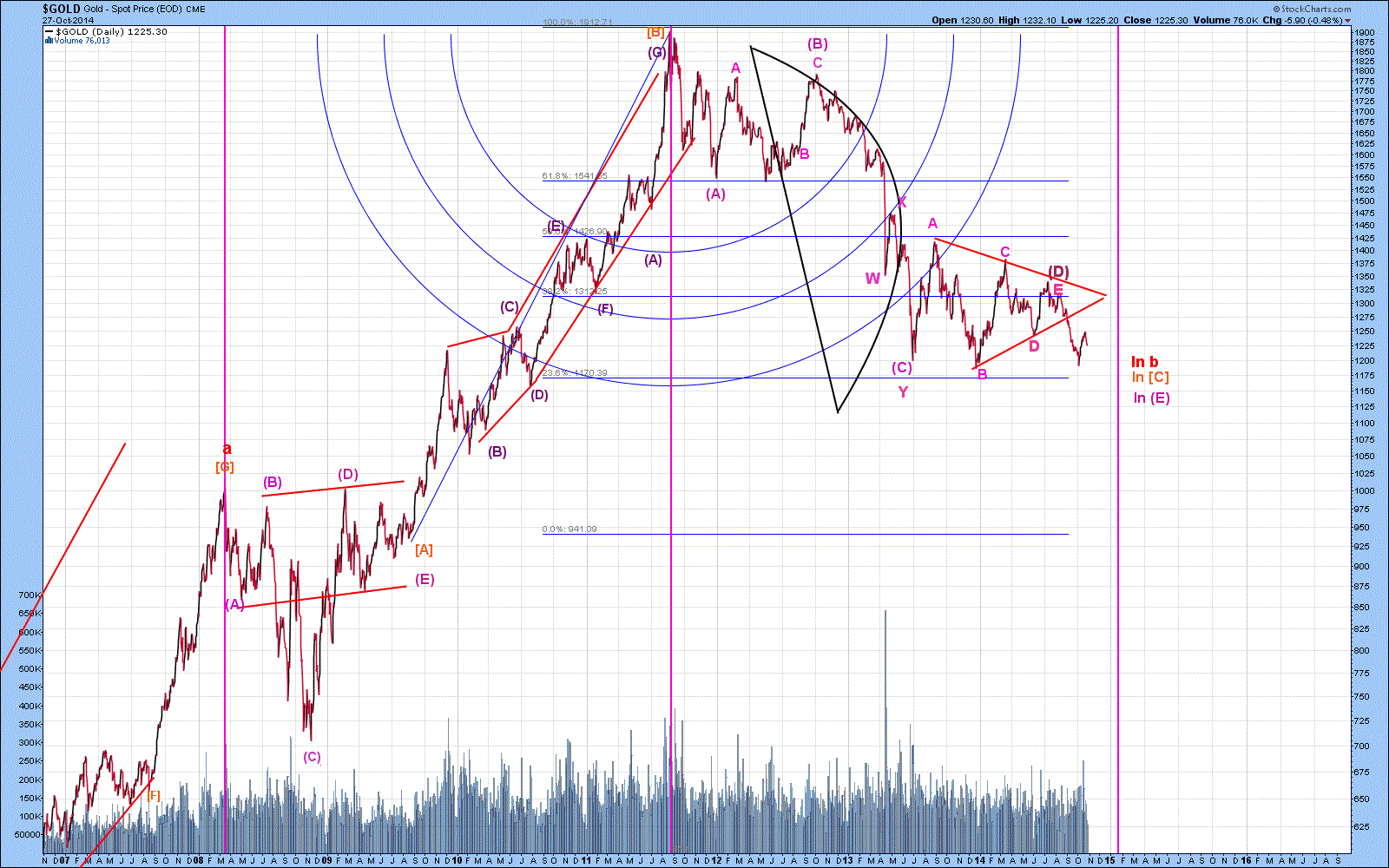Click the magenta "In (E)" annotation
Screen dimensions: 1389x868
tap(1151, 398)
